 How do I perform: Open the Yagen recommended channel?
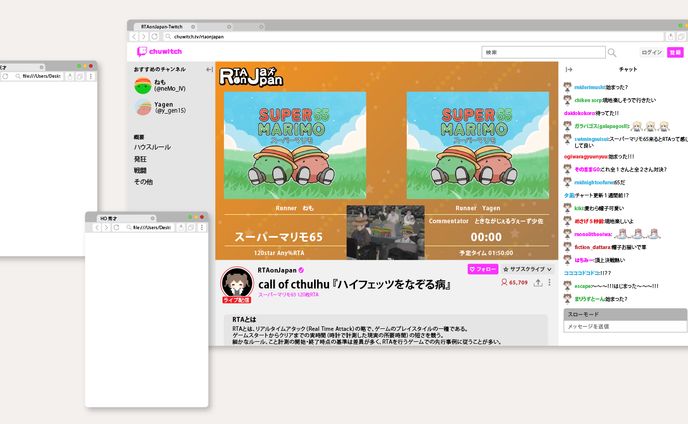click(x=160, y=108)
